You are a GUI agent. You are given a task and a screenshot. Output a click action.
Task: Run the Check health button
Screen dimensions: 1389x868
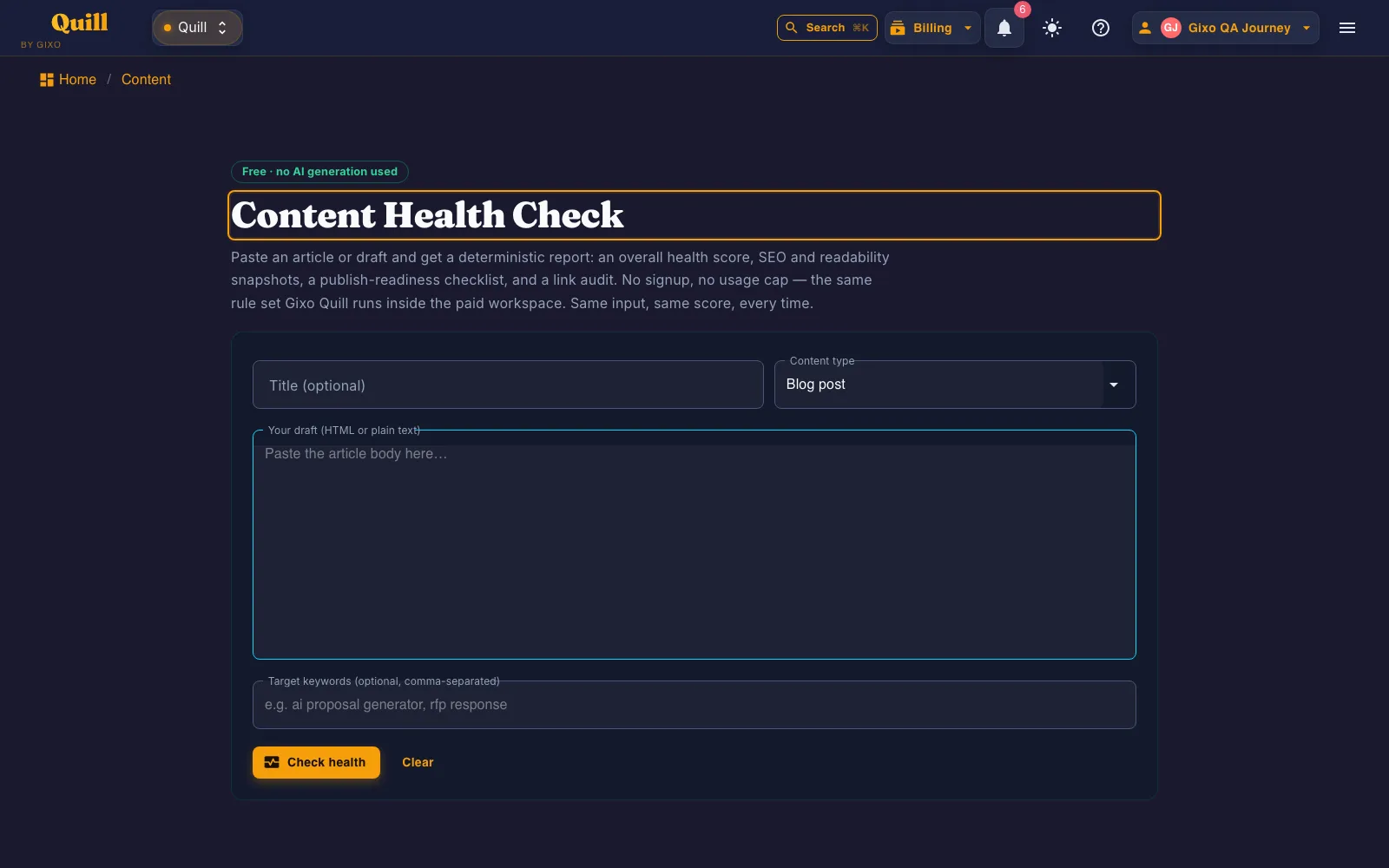[x=316, y=762]
